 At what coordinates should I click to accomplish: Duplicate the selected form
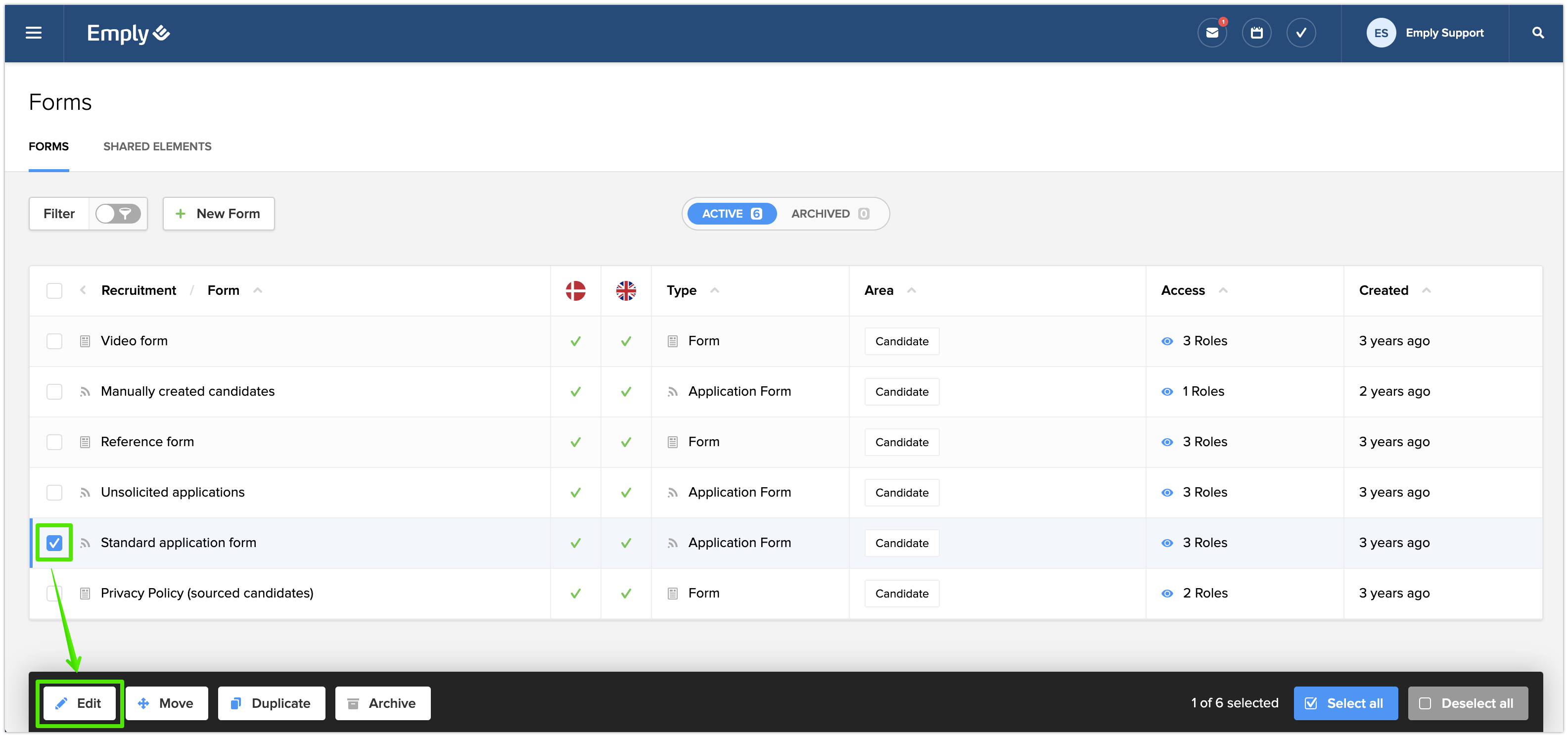point(272,703)
